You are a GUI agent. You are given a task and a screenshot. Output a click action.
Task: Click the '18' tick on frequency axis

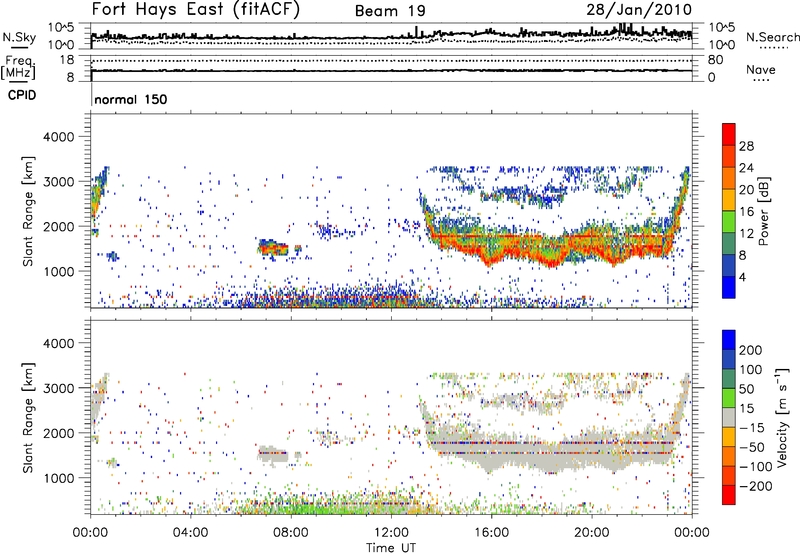tap(67, 60)
